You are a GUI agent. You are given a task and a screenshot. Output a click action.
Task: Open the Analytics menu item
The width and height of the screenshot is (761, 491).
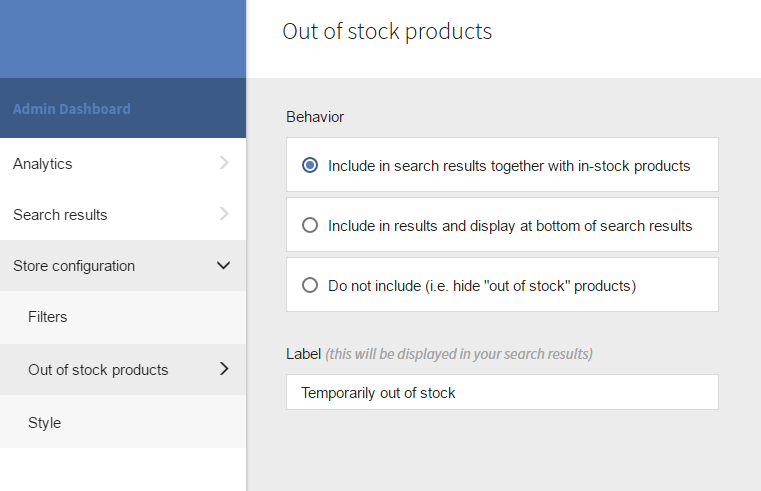(x=43, y=164)
